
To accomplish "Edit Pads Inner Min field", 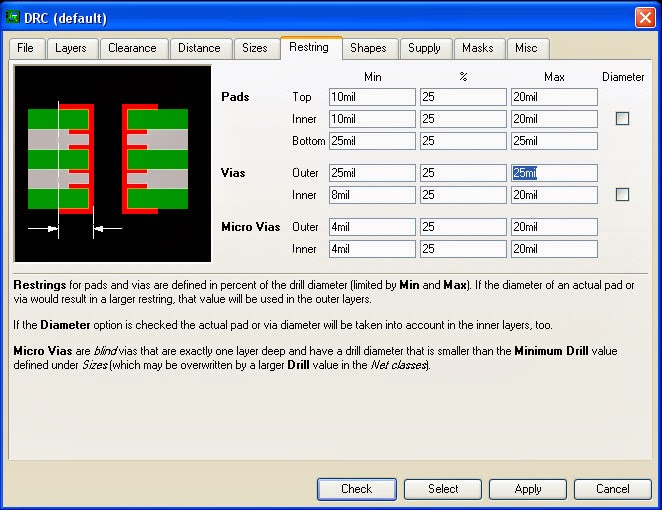I will pyautogui.click(x=372, y=119).
